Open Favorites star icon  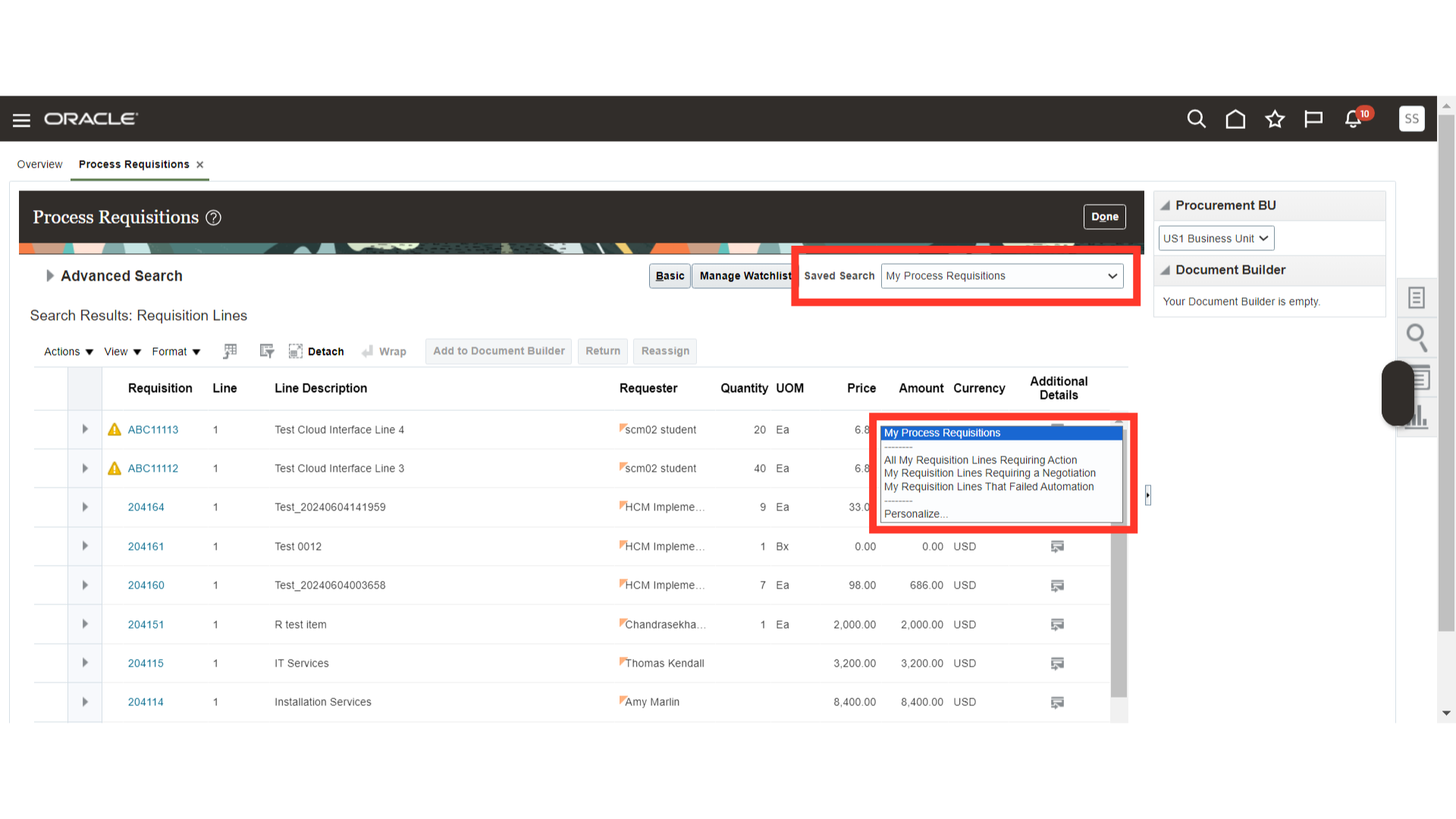coord(1275,119)
